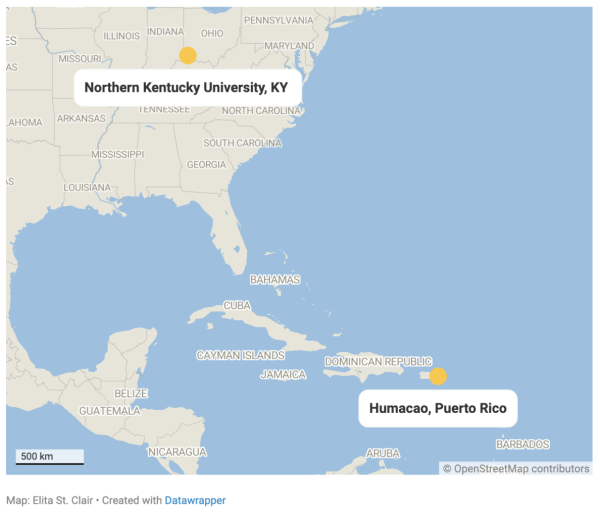The height and width of the screenshot is (518, 600).
Task: Click the PENNSYLVANIA state label
Action: point(279,20)
